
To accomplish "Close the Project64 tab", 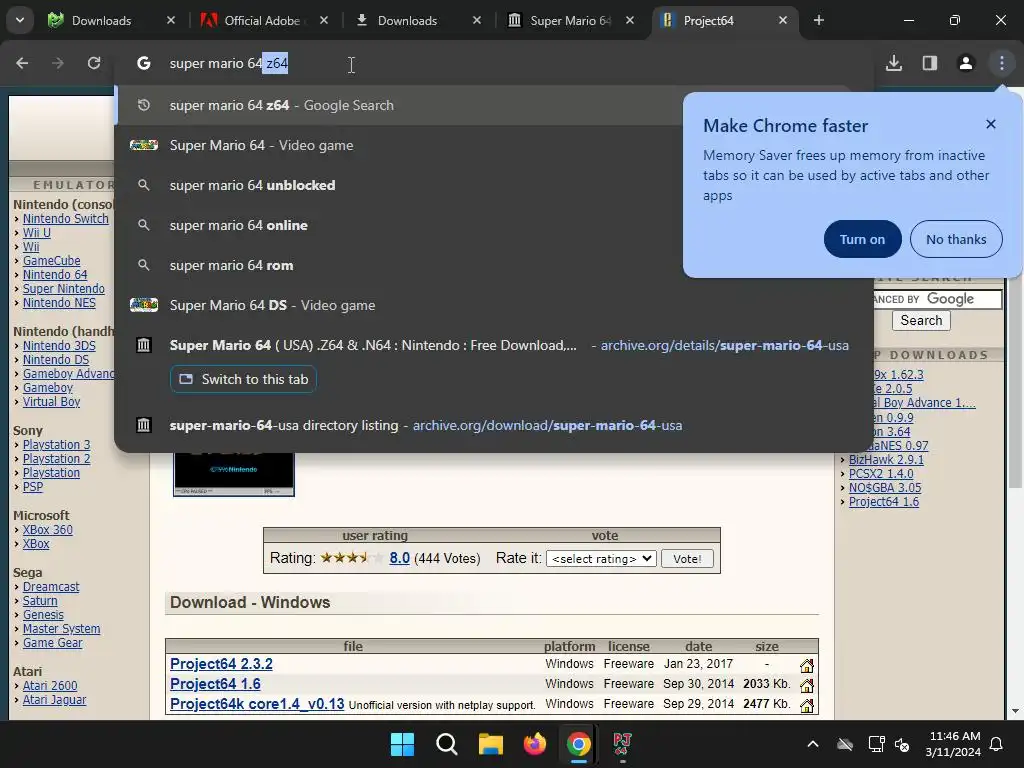I will pos(783,20).
